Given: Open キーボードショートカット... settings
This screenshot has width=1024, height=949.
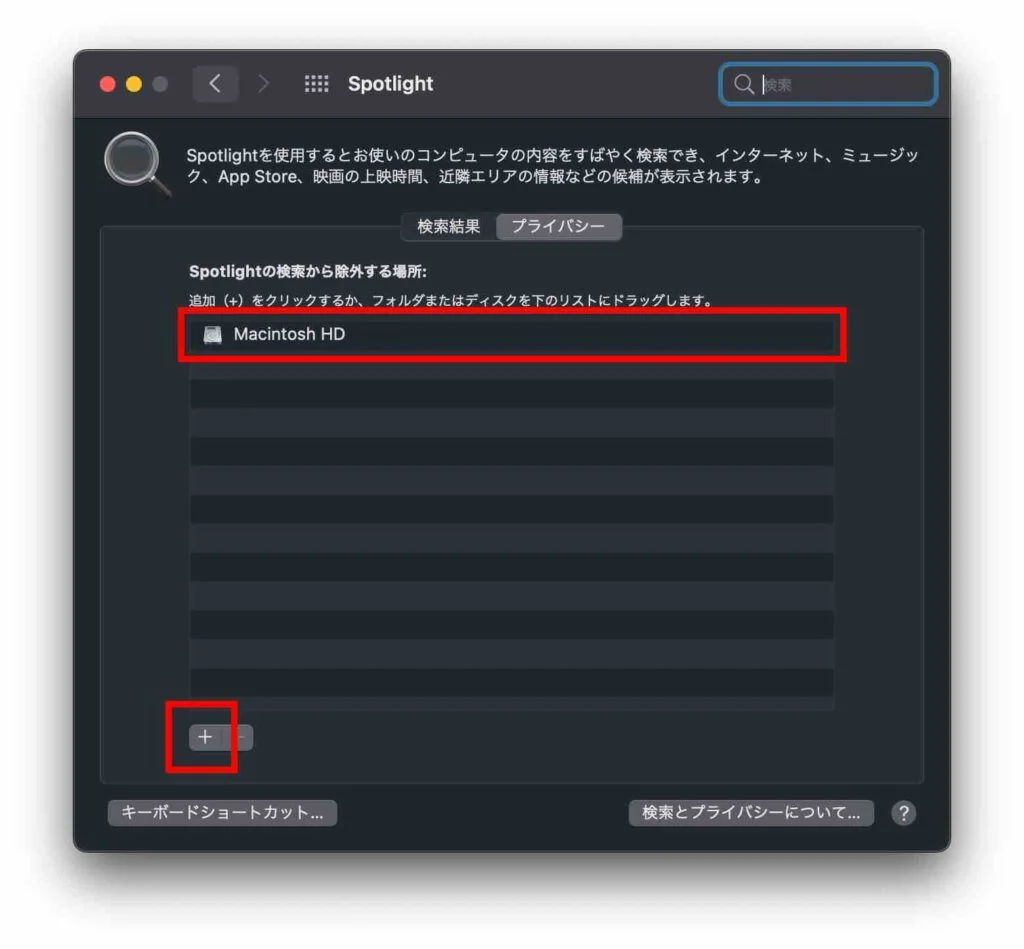Looking at the screenshot, I should click(223, 813).
